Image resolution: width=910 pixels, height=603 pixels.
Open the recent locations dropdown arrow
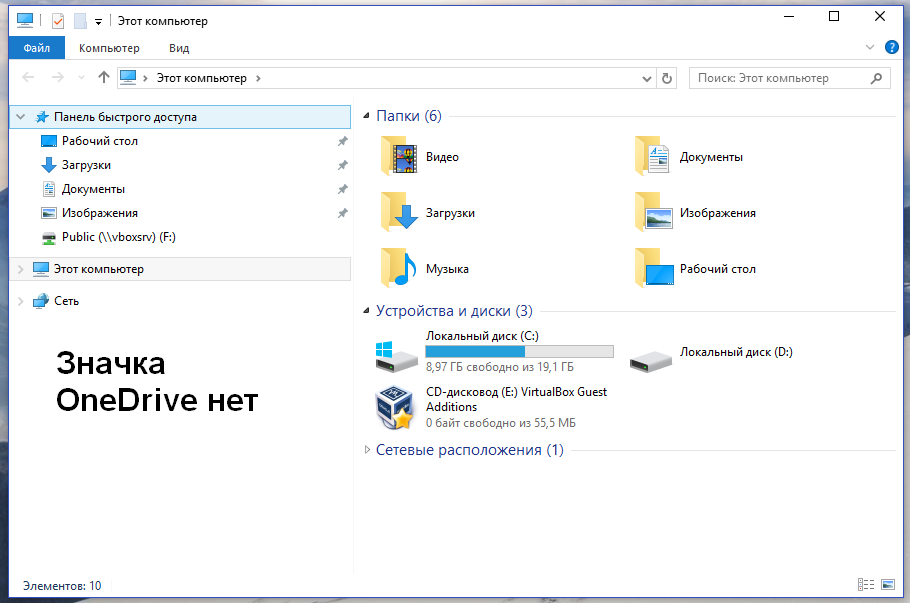pyautogui.click(x=81, y=78)
